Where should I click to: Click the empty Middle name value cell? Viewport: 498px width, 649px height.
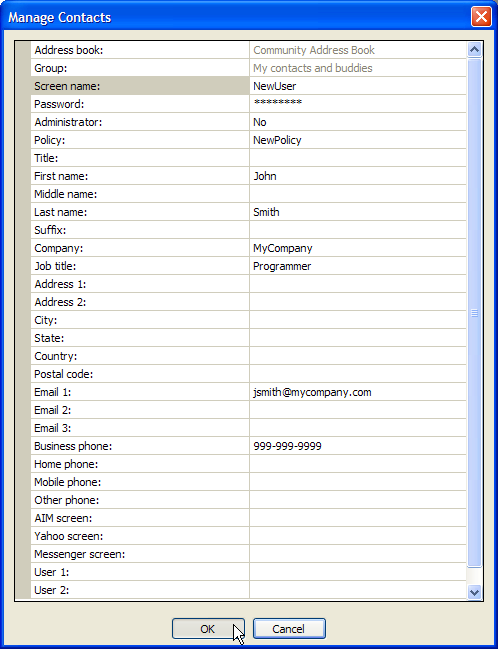(358, 194)
